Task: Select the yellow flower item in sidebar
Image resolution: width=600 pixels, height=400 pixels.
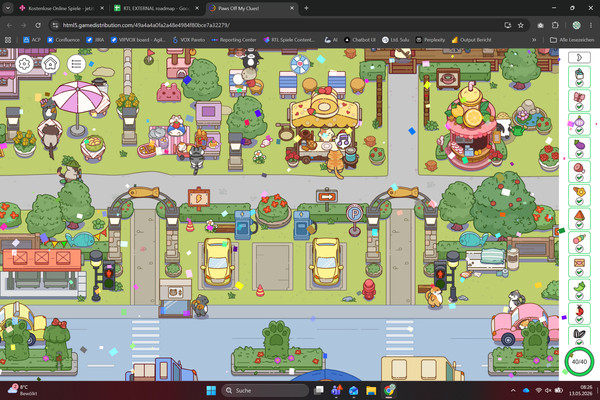Action: tap(579, 195)
